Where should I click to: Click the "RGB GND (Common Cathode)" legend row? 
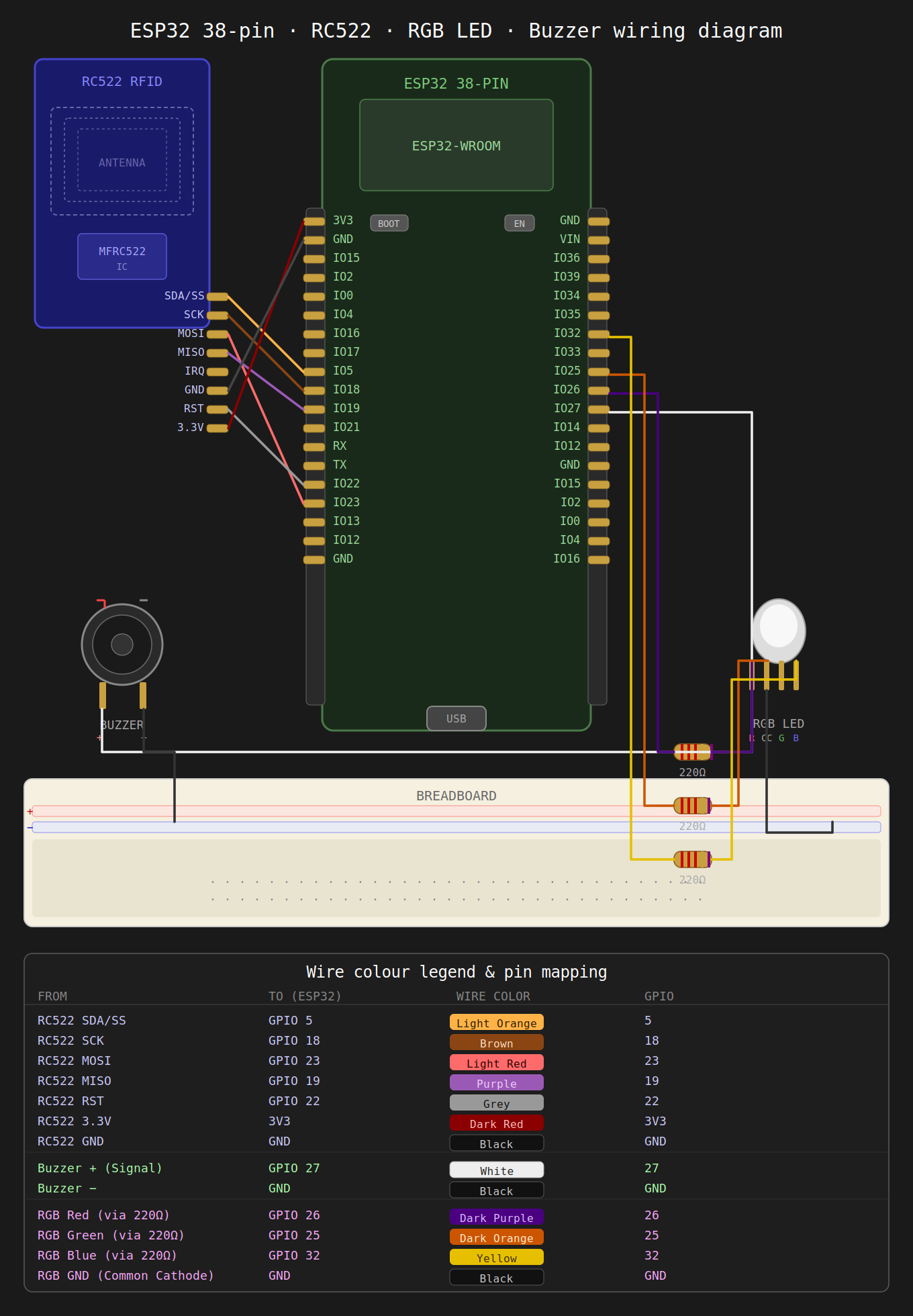[x=456, y=1276]
